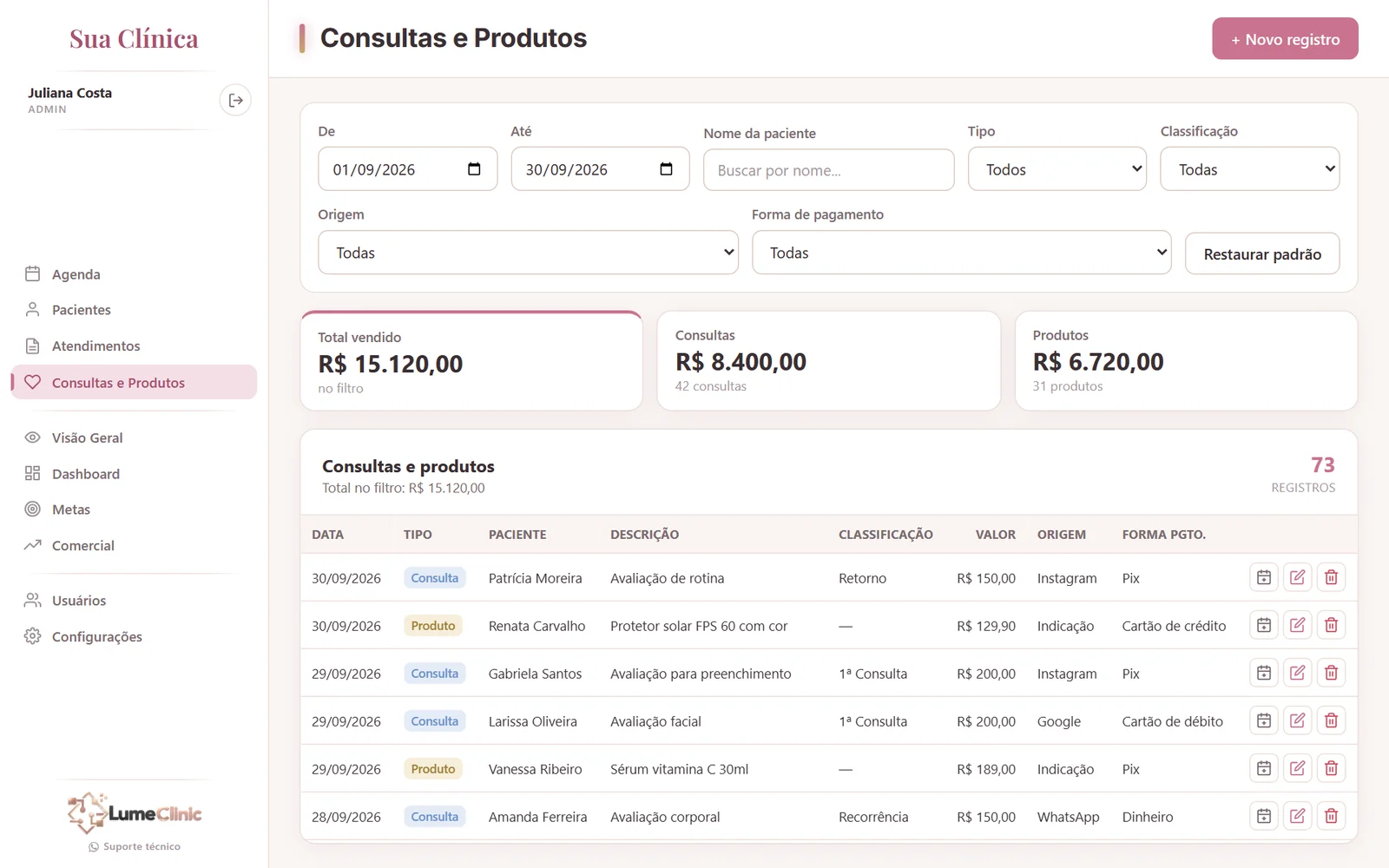Open Configurações settings
Image resolution: width=1389 pixels, height=868 pixels.
[x=134, y=636]
